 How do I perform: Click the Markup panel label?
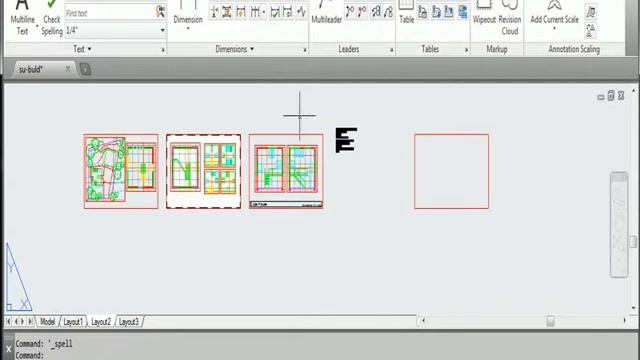497,49
